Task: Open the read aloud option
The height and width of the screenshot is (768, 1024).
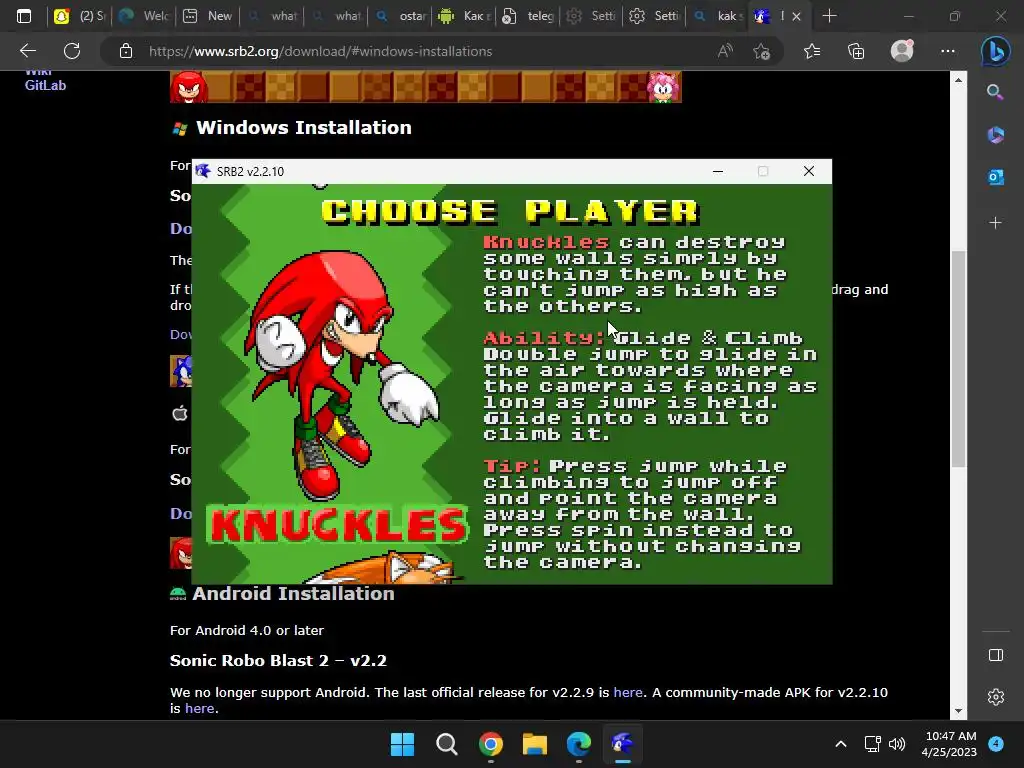Action: [725, 51]
